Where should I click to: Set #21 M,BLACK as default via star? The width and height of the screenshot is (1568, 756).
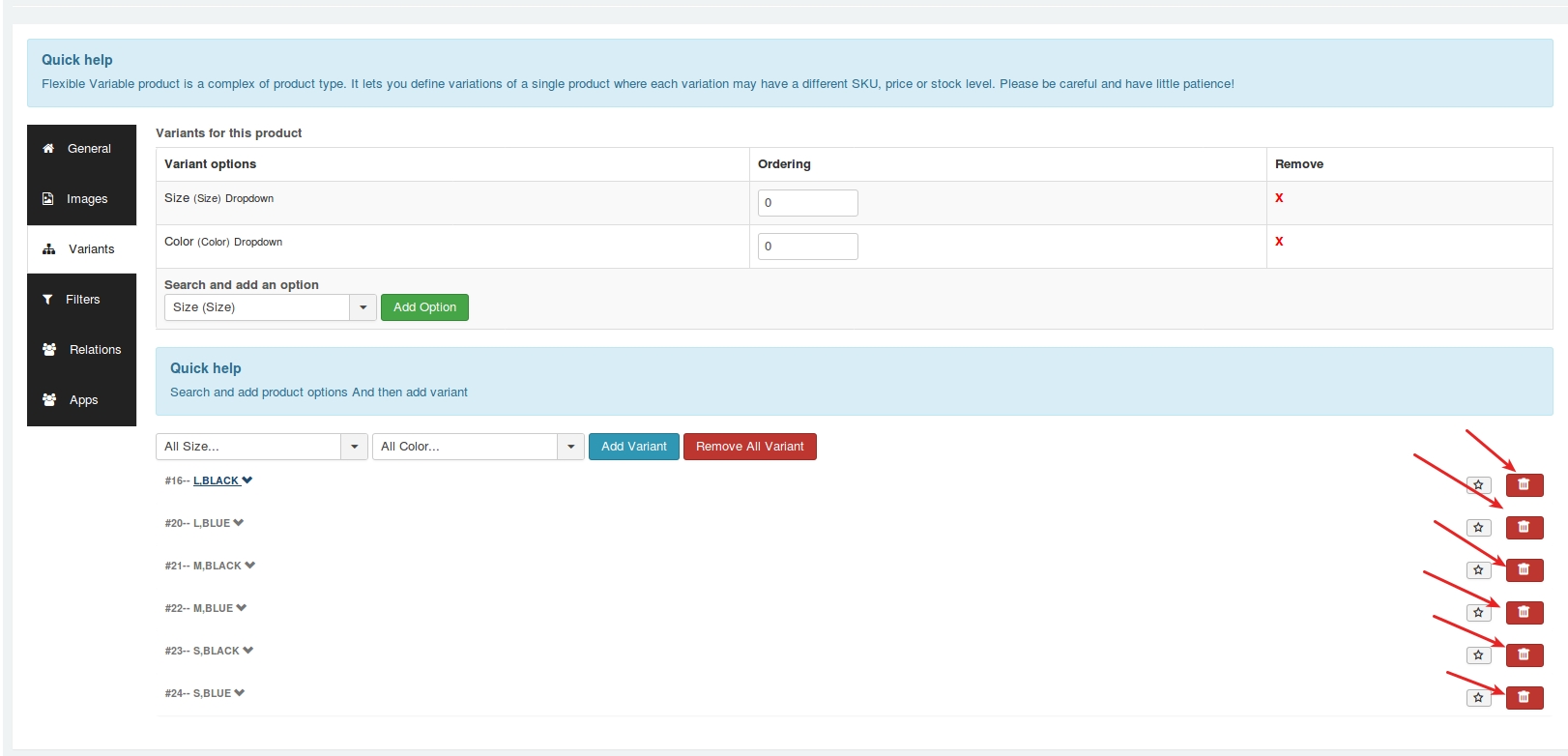[1478, 570]
